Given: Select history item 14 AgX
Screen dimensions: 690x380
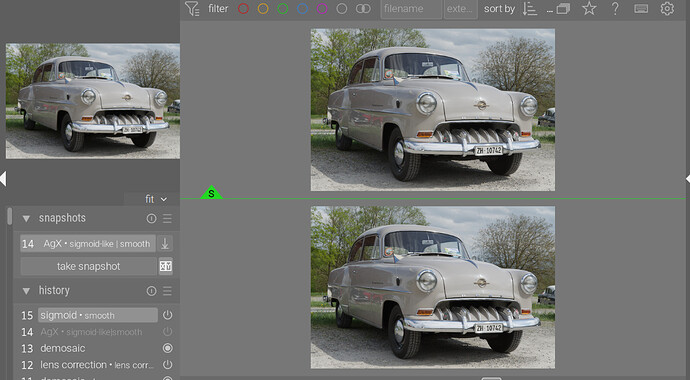Looking at the screenshot, I should (91, 332).
